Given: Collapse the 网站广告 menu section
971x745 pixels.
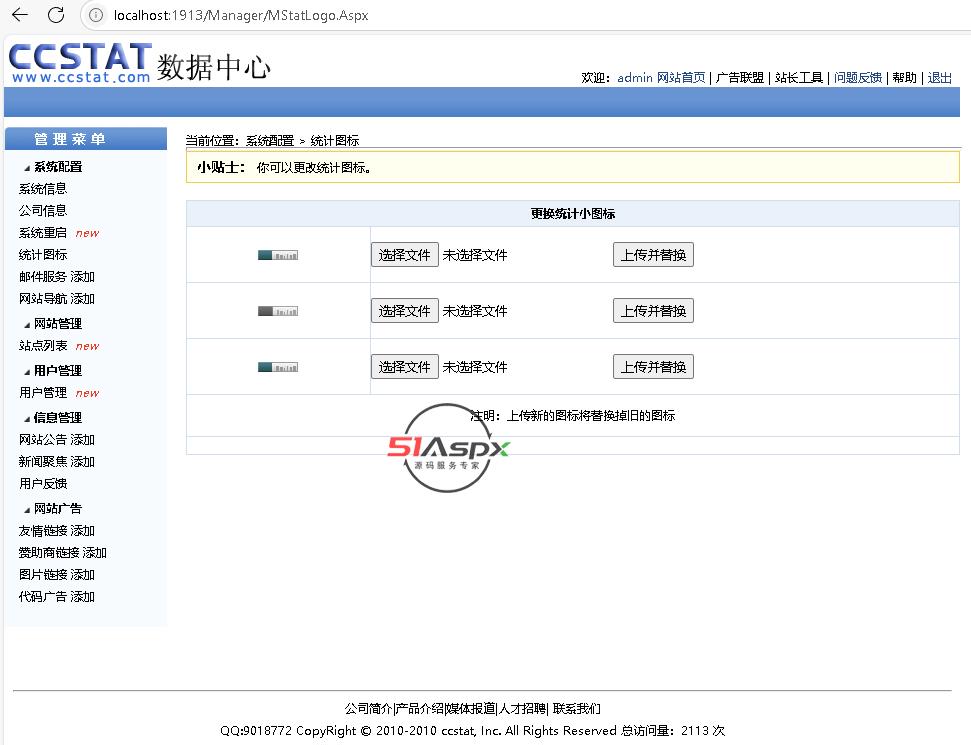Looking at the screenshot, I should [x=27, y=510].
